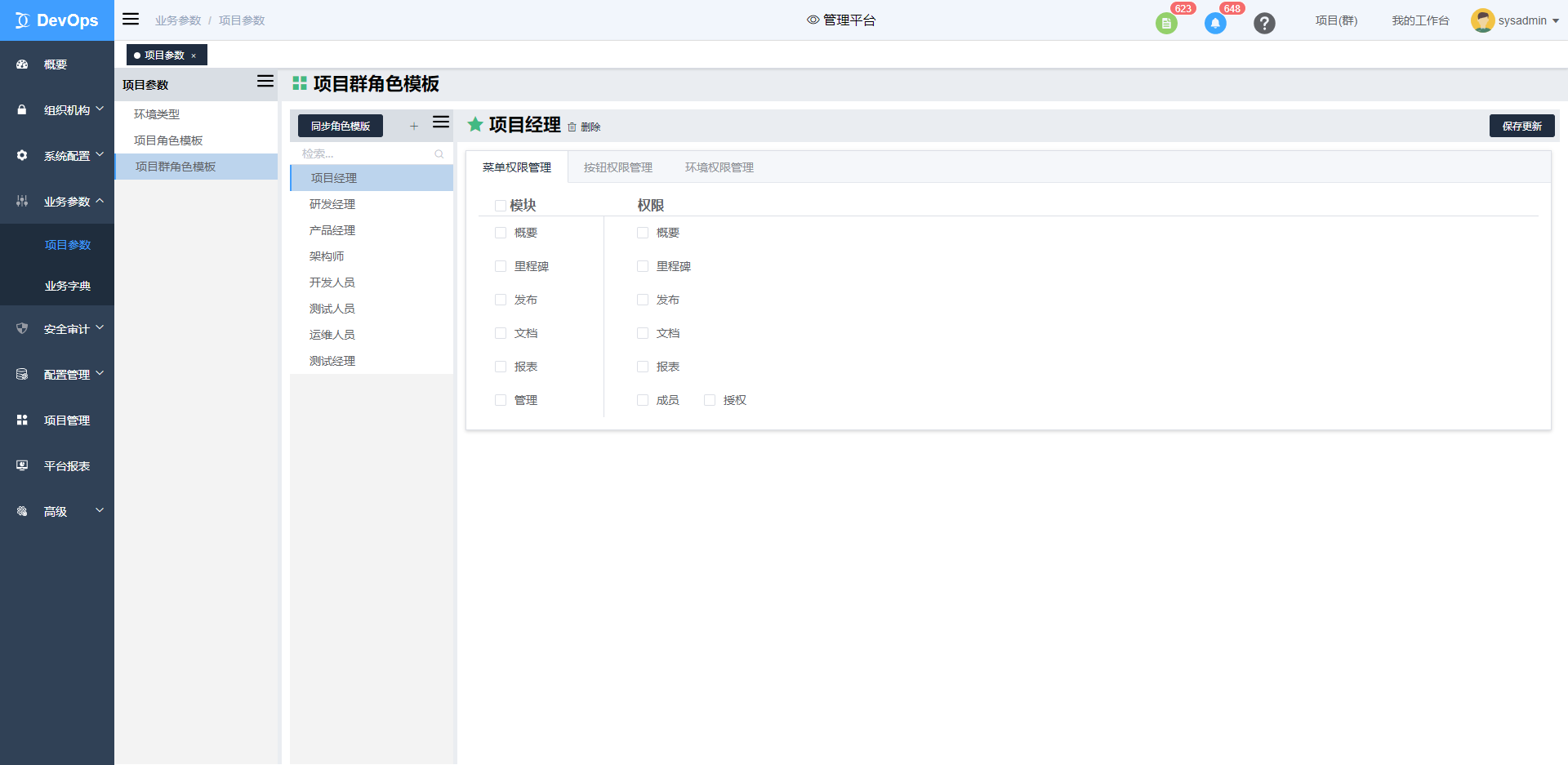Check the 文档 module checkbox

[x=501, y=333]
